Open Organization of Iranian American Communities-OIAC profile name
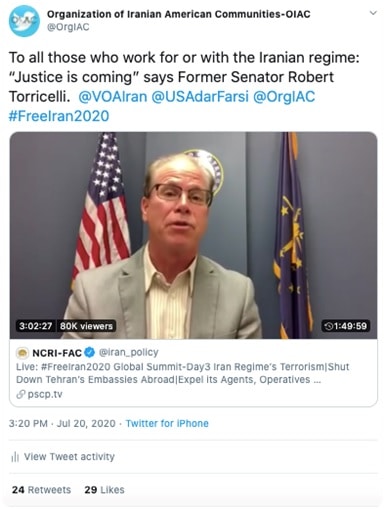The image size is (385, 509). tap(178, 14)
